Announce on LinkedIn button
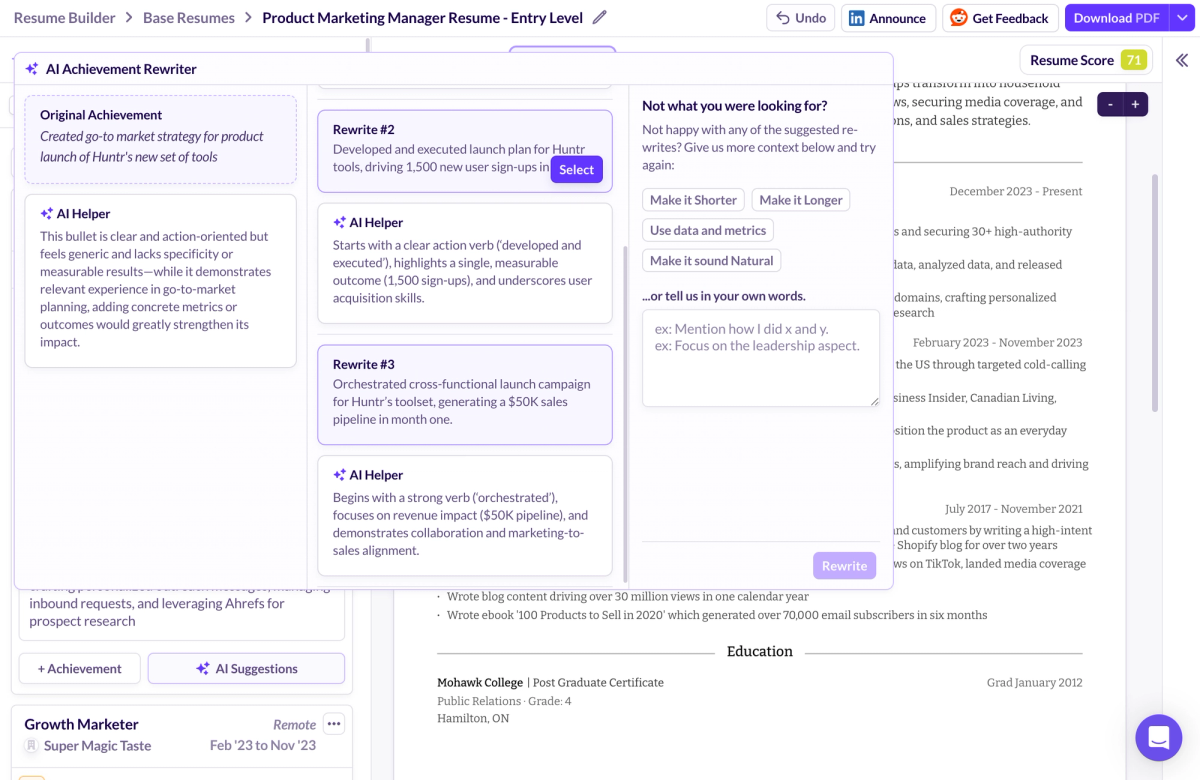Screen dimensions: 1200x780 click(x=888, y=18)
